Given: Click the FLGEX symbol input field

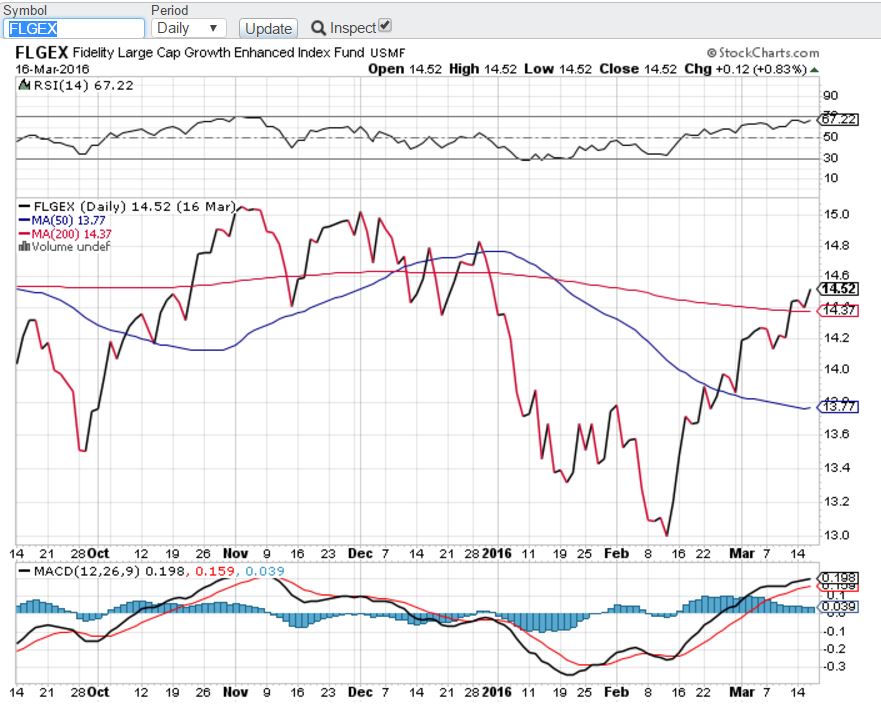Looking at the screenshot, I should (74, 29).
